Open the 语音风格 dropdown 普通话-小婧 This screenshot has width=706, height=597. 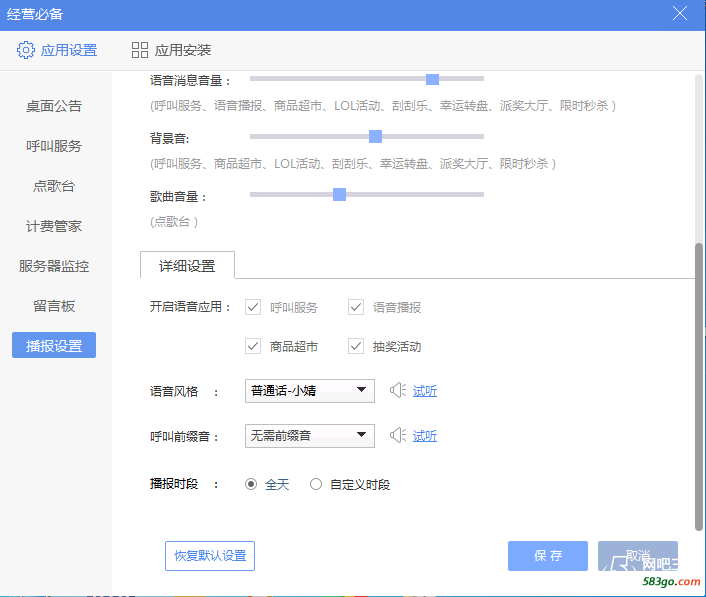(x=309, y=390)
